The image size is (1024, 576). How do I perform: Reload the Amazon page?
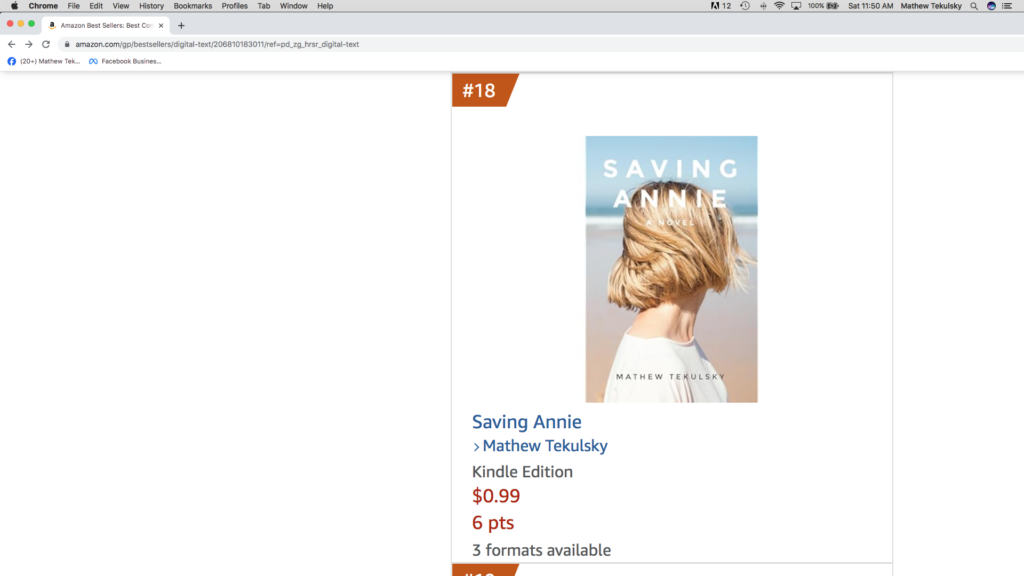46,44
